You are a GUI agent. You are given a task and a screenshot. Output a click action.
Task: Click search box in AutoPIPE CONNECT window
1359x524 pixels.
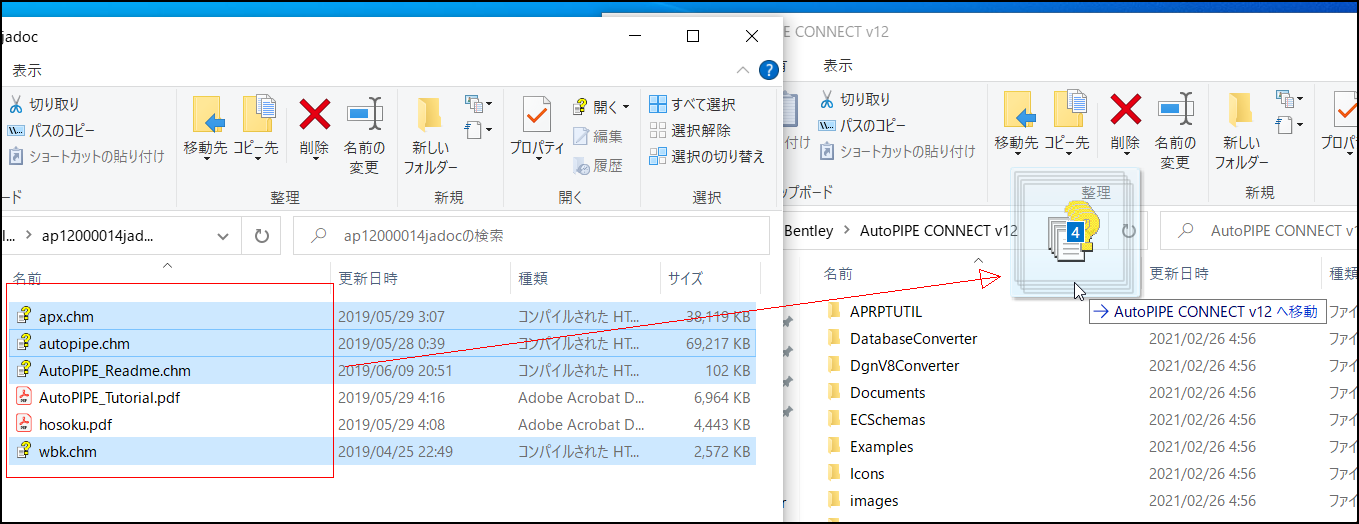click(1259, 230)
